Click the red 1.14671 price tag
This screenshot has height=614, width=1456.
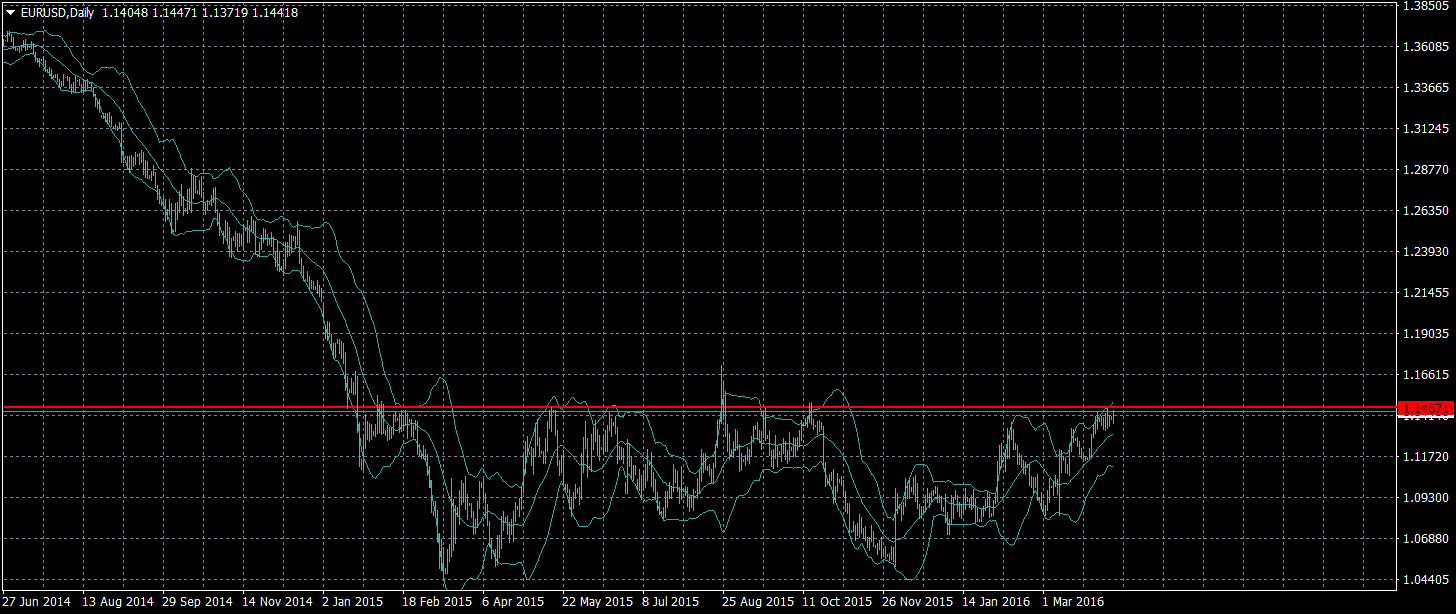[1425, 409]
